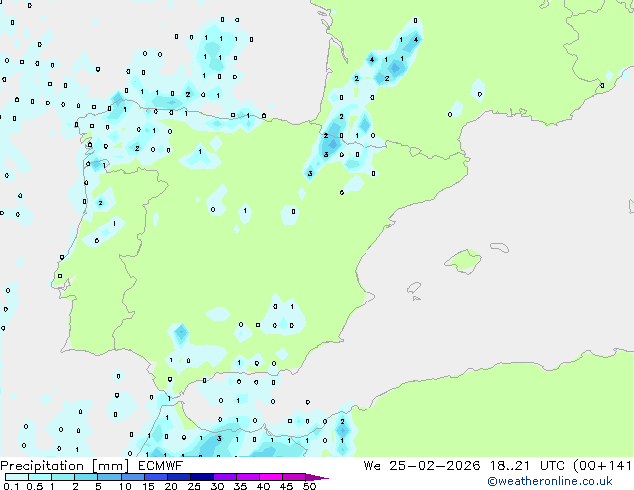
Task: Select the "35" legend value
Action: (240, 486)
